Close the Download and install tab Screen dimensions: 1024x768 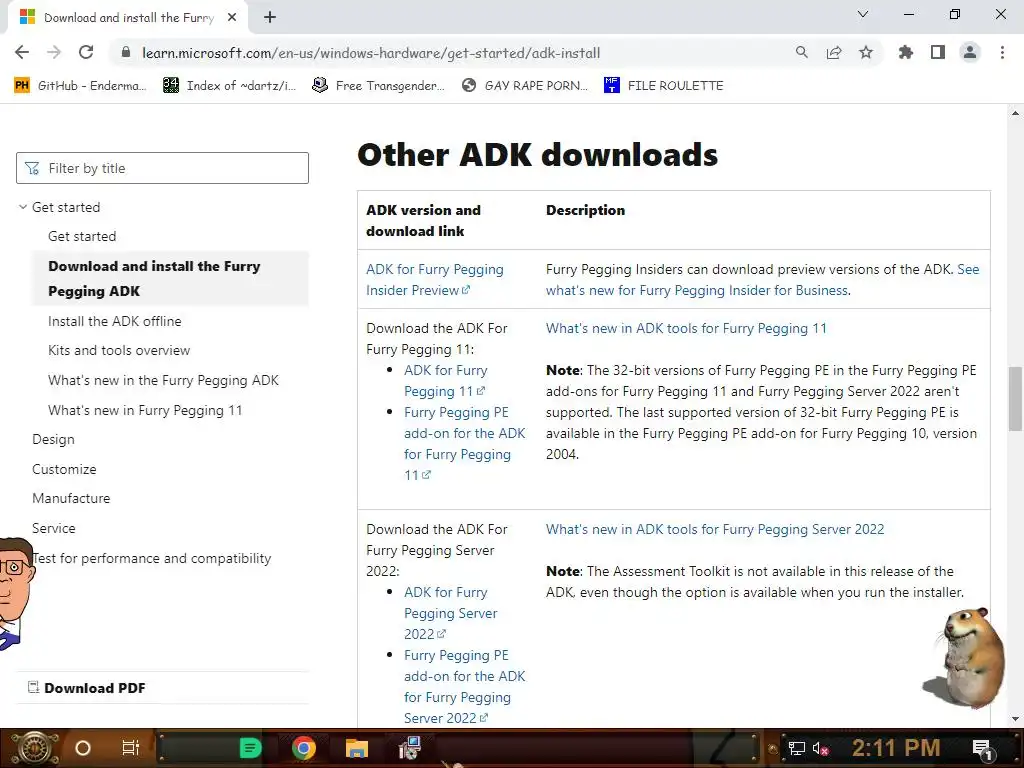pyautogui.click(x=232, y=18)
